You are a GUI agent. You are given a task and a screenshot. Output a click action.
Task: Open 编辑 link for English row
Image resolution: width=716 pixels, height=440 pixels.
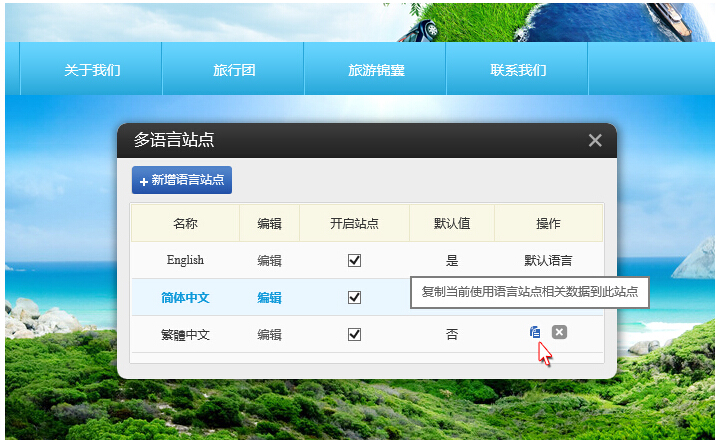pos(269,261)
